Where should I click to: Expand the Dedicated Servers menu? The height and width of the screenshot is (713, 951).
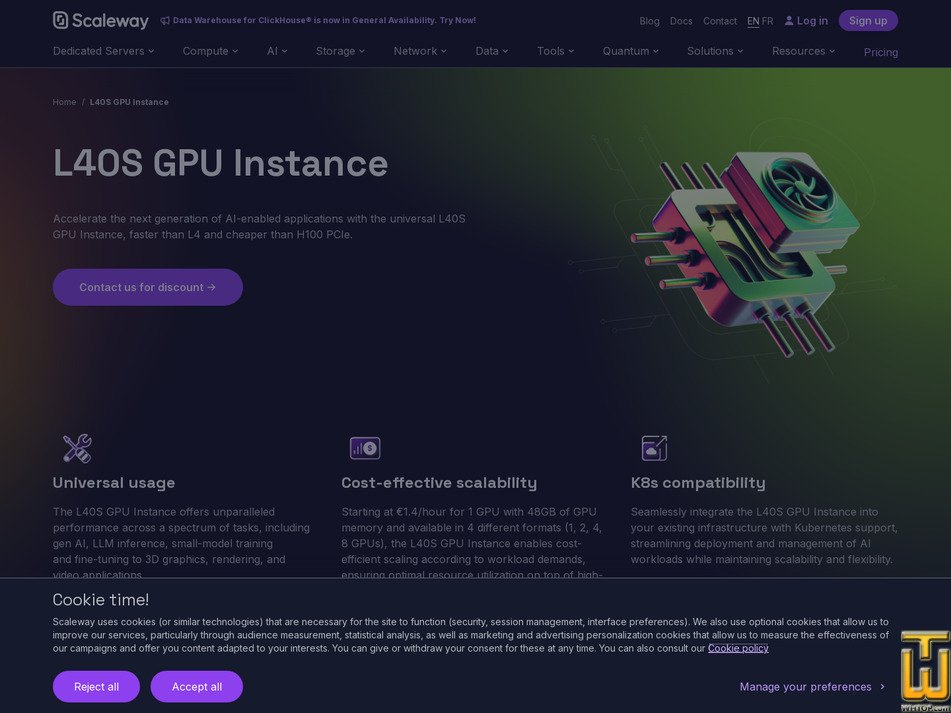point(103,51)
